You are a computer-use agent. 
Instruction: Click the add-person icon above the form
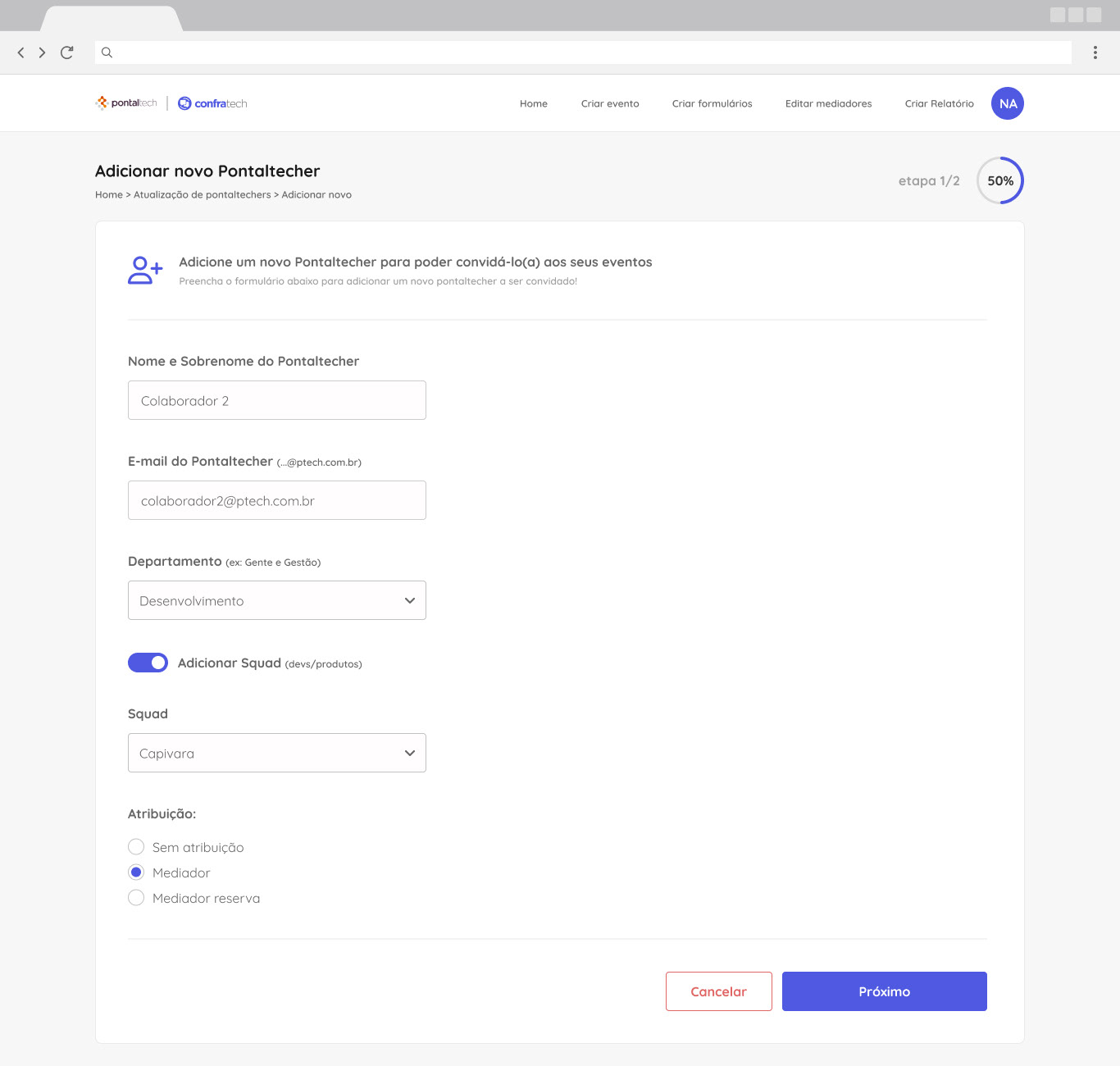(x=144, y=269)
